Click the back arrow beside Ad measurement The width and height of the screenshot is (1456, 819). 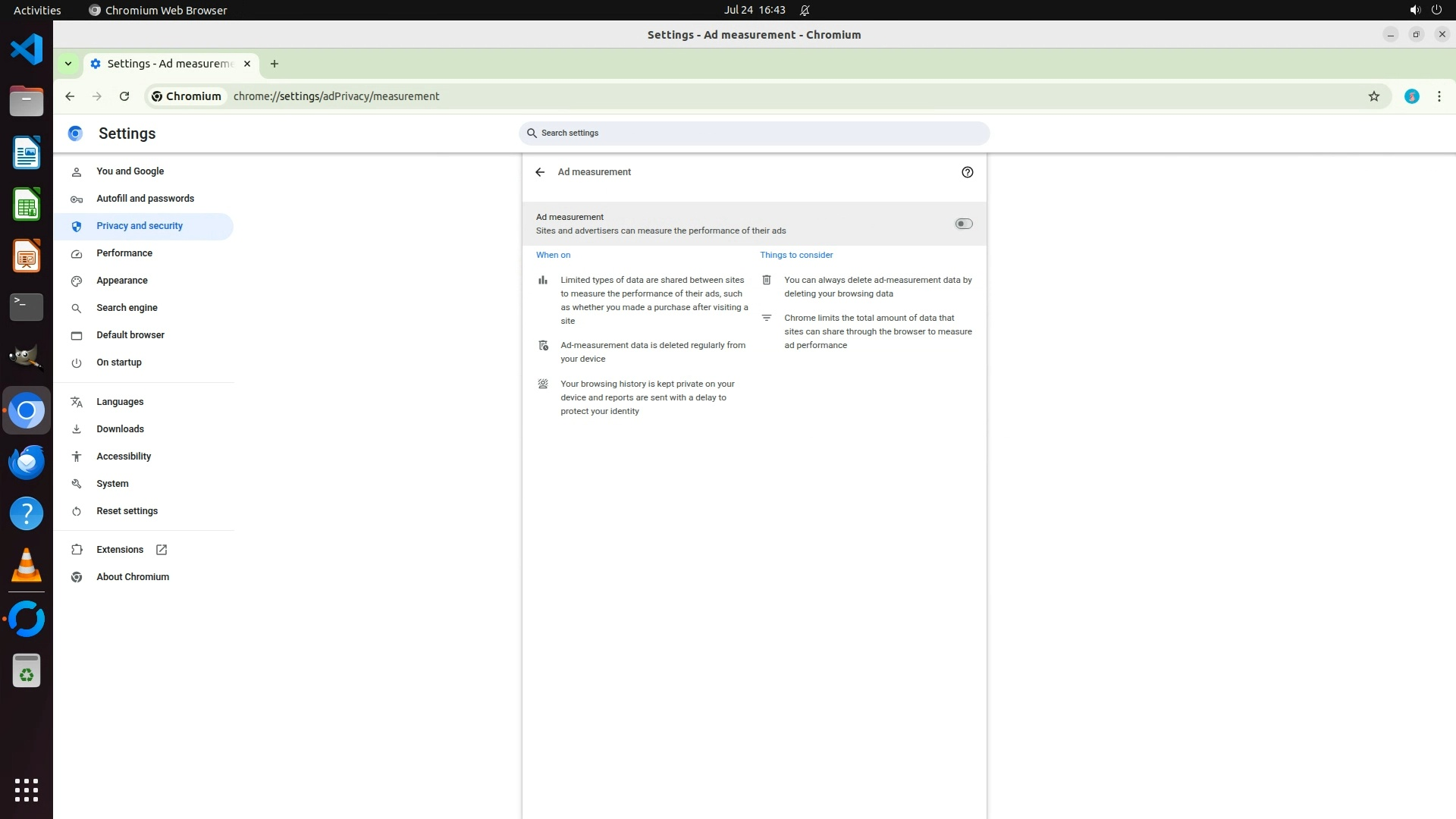(x=540, y=172)
